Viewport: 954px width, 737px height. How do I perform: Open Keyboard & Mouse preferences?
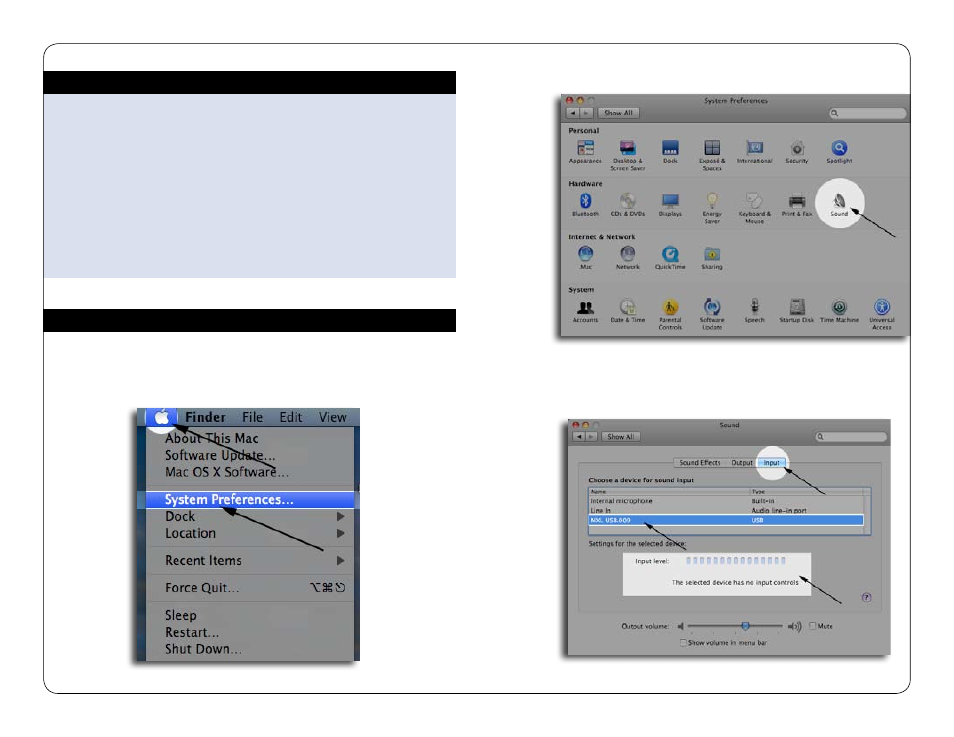tap(754, 208)
